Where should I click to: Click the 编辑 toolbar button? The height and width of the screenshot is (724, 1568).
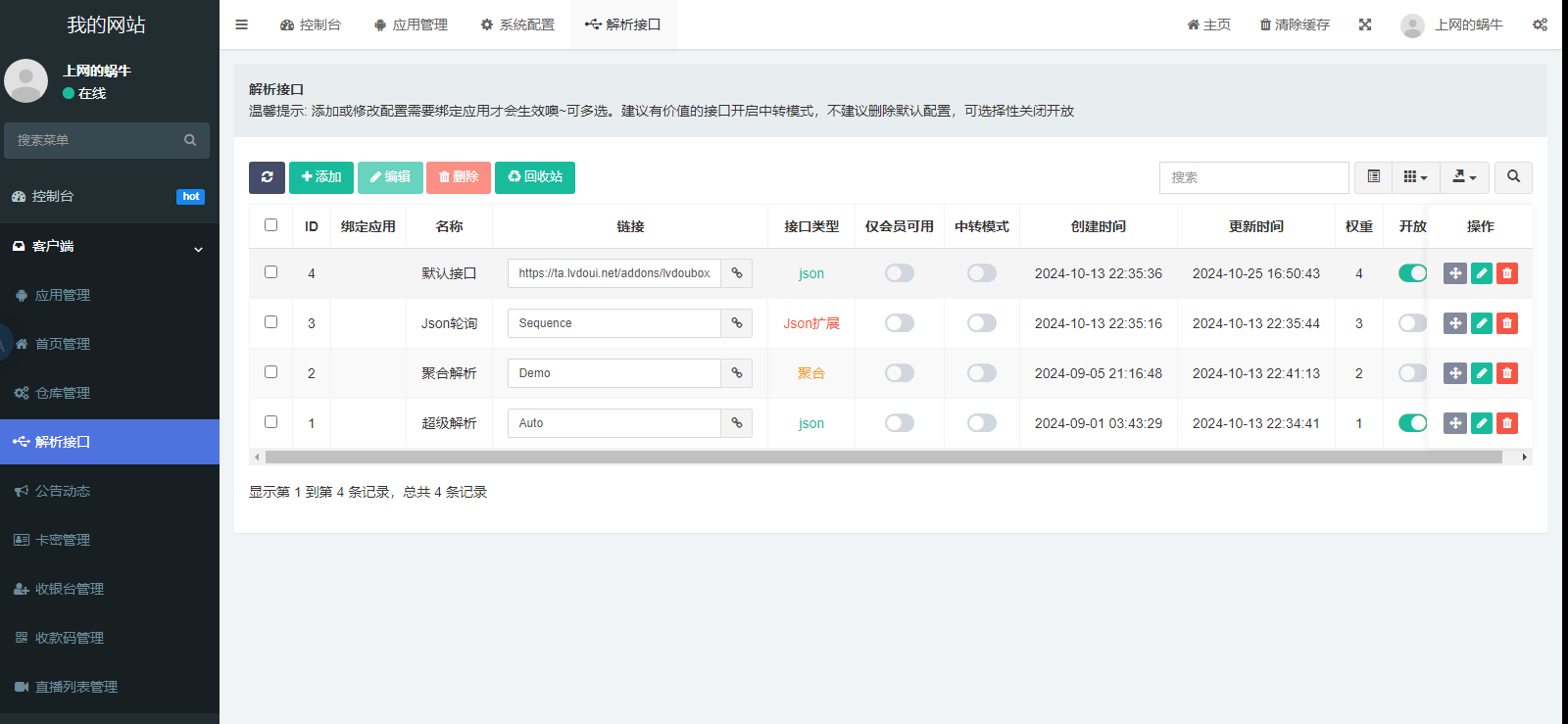point(390,177)
